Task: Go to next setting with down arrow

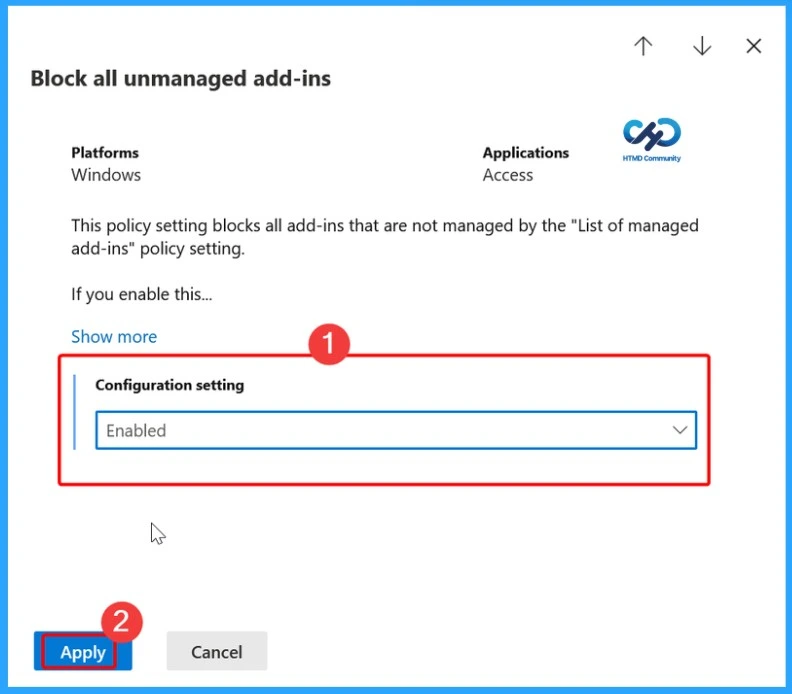Action: point(702,46)
